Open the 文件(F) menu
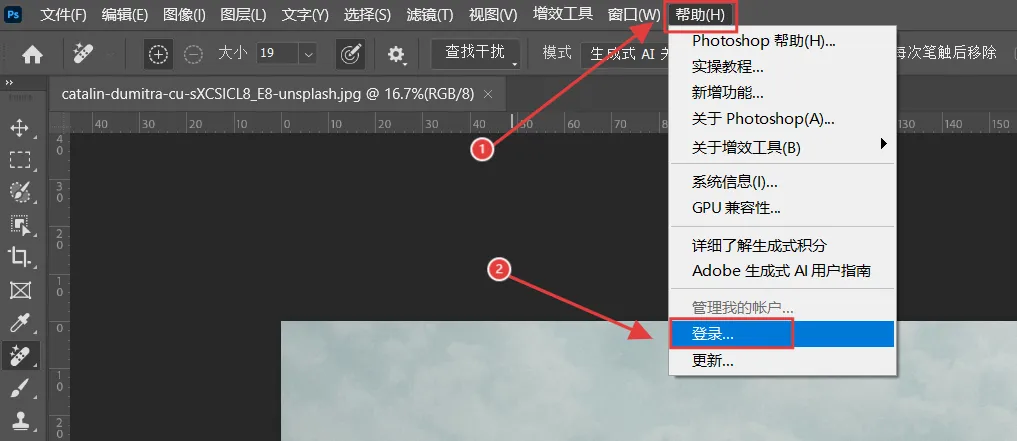The width and height of the screenshot is (1017, 441). 64,14
